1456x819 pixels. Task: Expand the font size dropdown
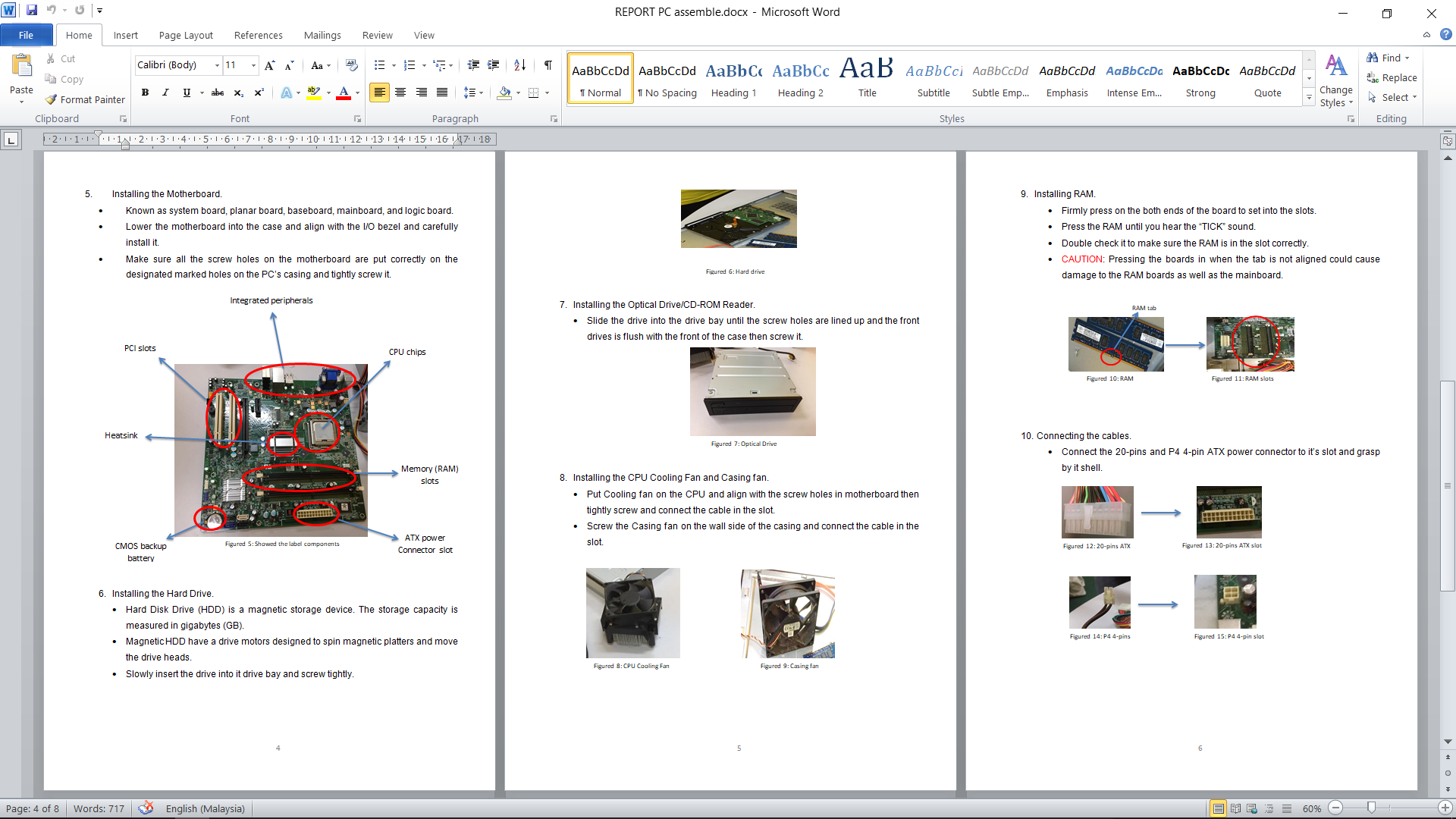[x=253, y=65]
